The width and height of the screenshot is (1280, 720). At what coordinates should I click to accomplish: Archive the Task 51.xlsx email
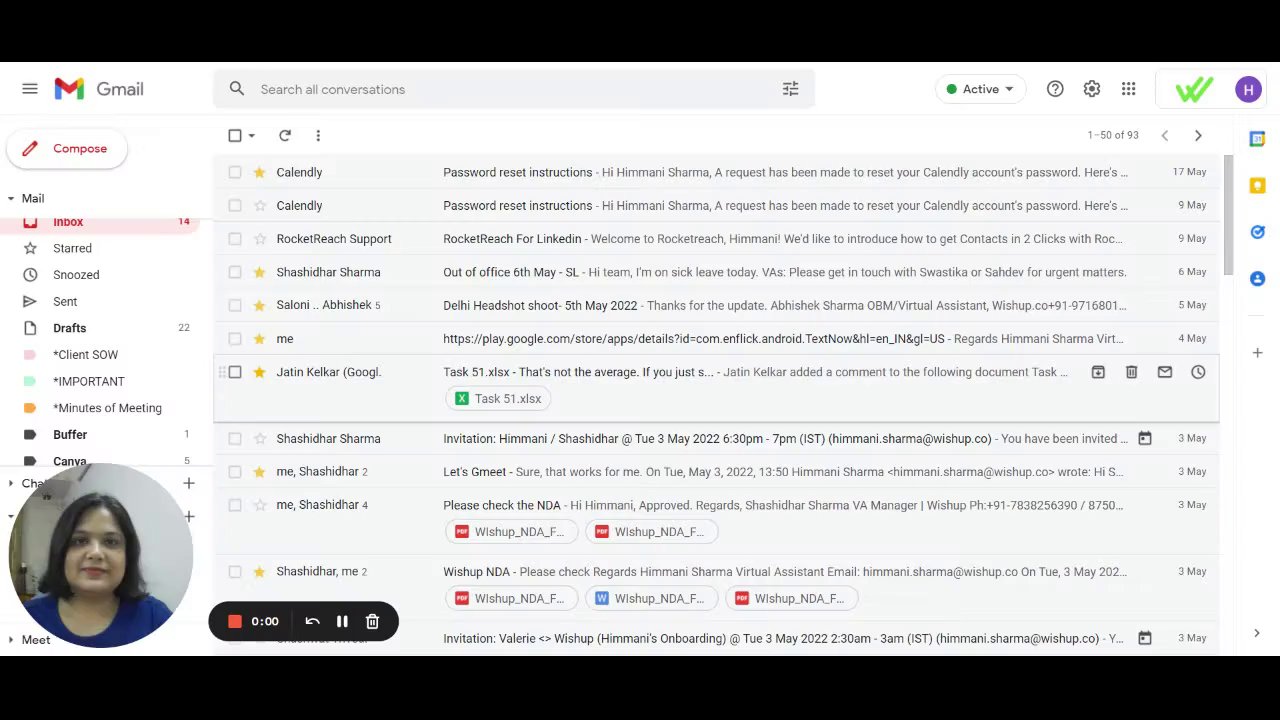tap(1098, 372)
